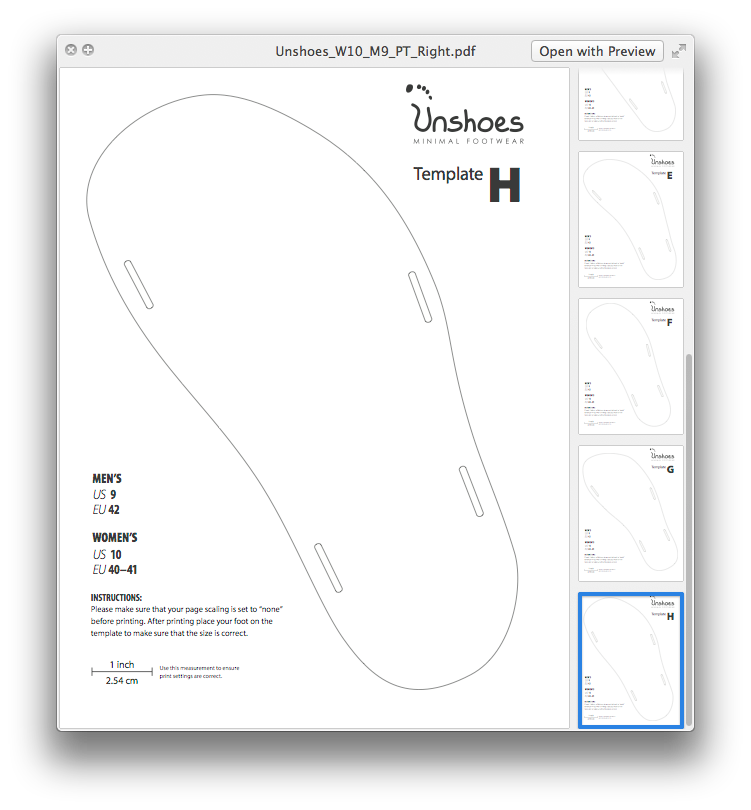Select the Template G page thumbnail
The image size is (751, 810).
coord(631,513)
